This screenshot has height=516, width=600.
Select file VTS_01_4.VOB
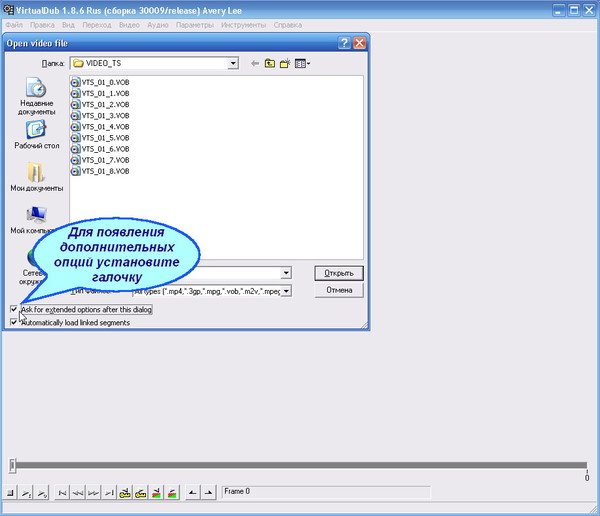tap(100, 127)
